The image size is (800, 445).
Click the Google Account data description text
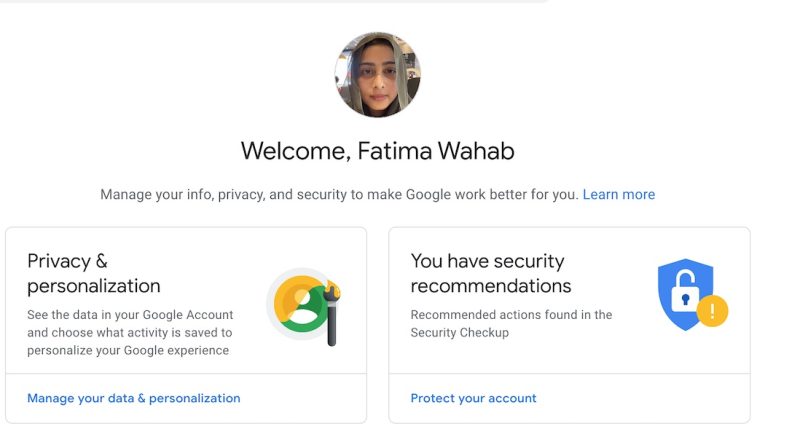130,332
